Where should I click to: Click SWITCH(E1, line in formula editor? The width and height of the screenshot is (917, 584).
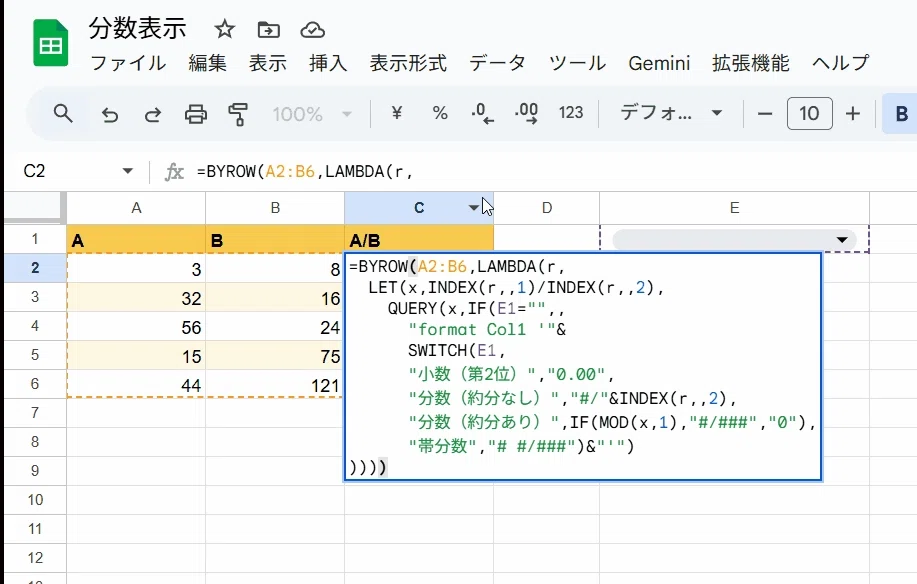456,351
